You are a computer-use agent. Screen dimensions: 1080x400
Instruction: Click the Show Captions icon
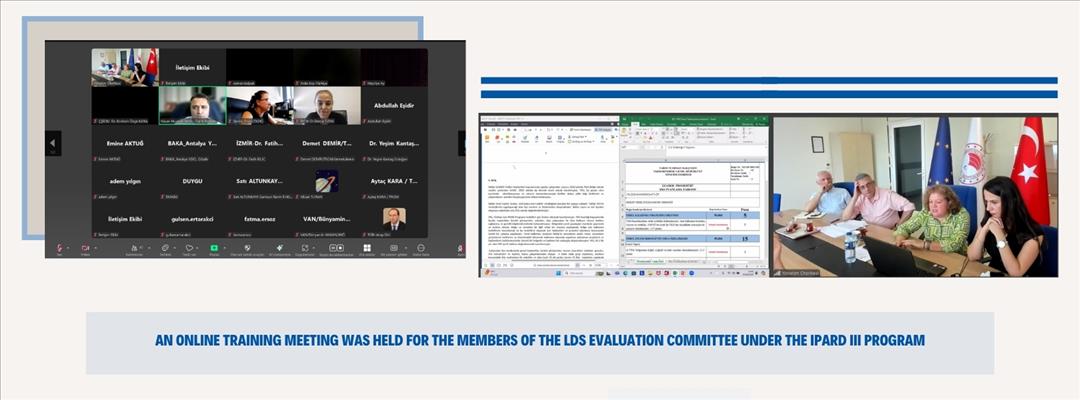(x=394, y=247)
